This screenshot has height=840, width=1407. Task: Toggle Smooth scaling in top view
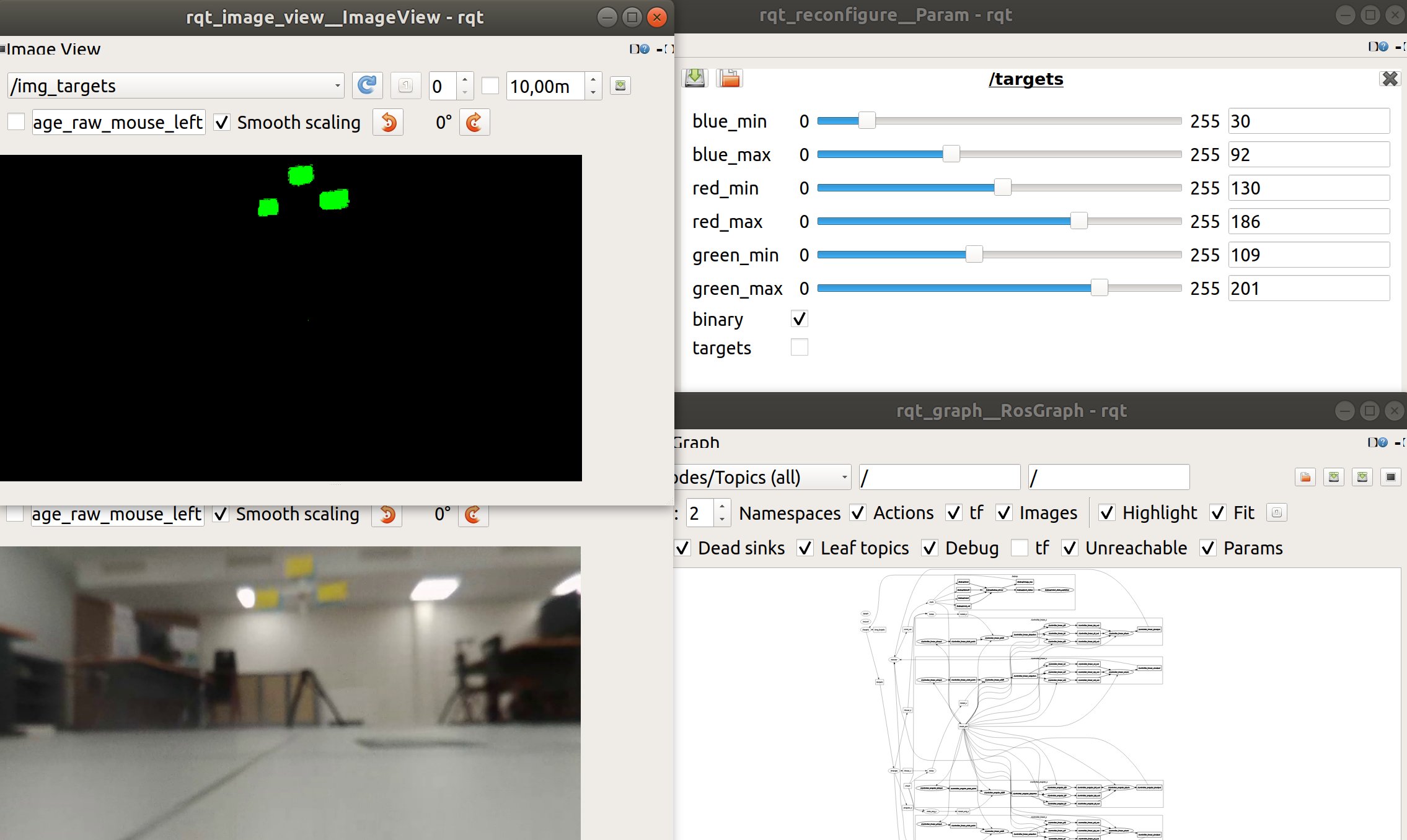point(222,122)
